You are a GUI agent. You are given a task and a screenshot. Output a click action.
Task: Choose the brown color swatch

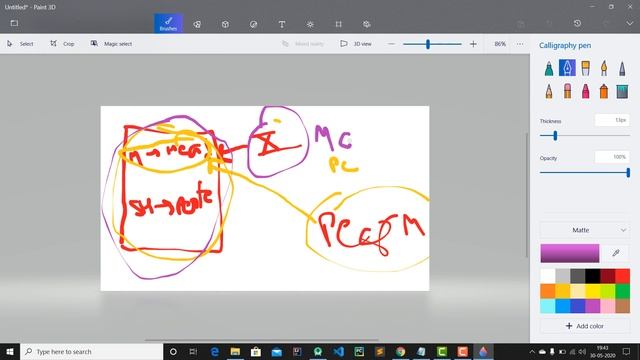622,306
